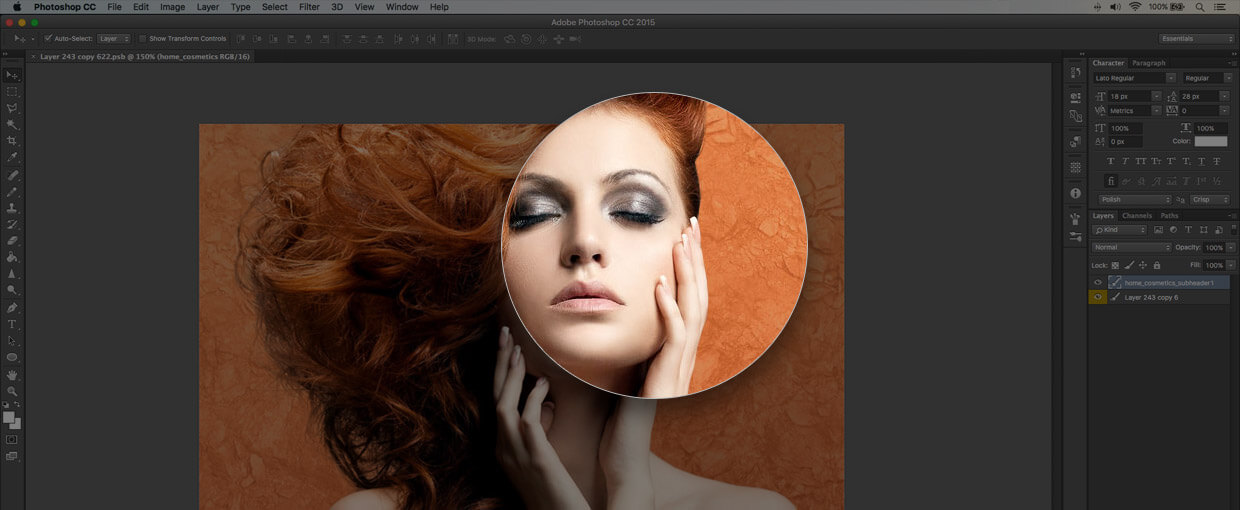This screenshot has width=1240, height=510.
Task: Open the Apple menu
Action: click(x=16, y=7)
